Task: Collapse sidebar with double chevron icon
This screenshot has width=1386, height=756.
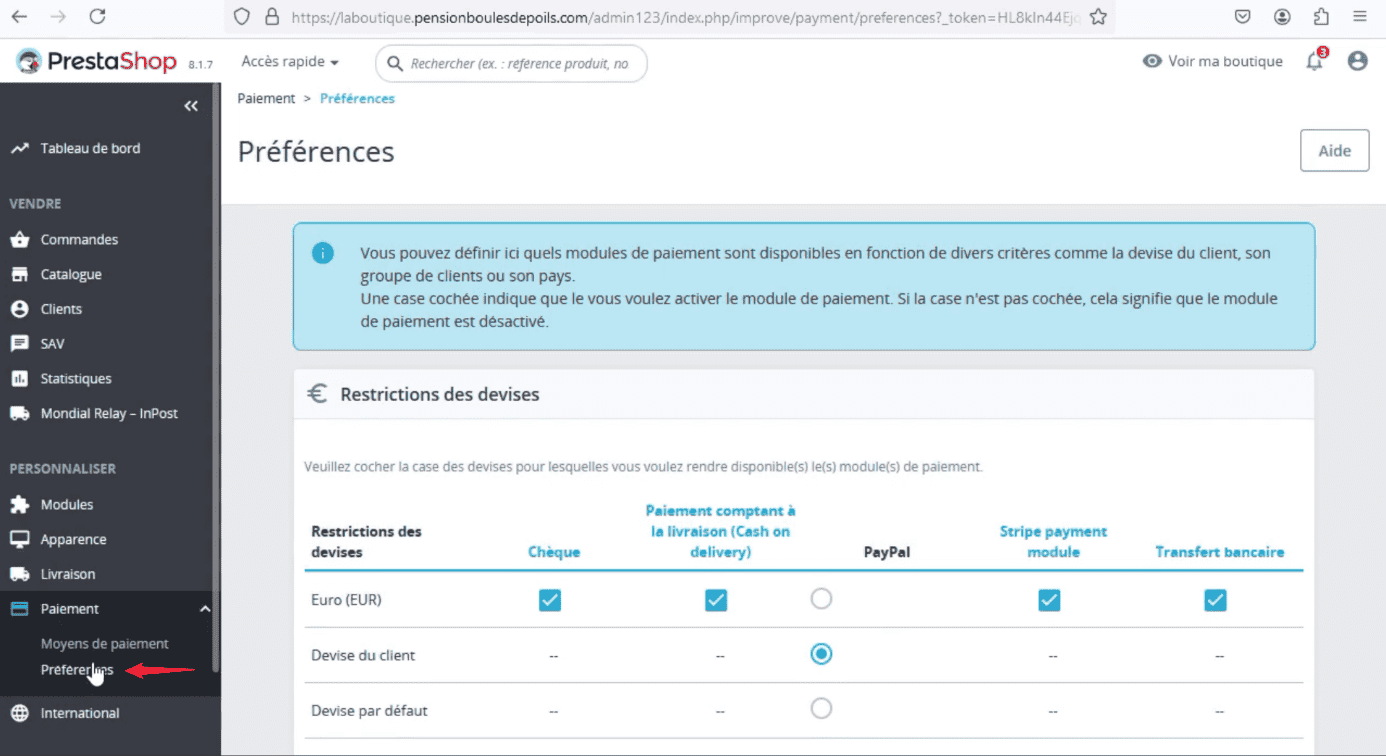Action: 191,106
